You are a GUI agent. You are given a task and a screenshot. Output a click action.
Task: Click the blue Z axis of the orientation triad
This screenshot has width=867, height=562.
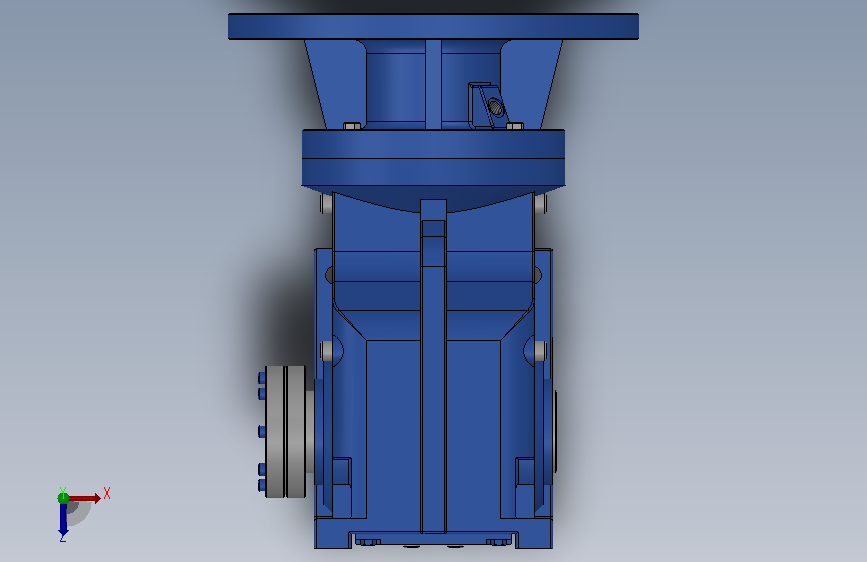click(63, 520)
